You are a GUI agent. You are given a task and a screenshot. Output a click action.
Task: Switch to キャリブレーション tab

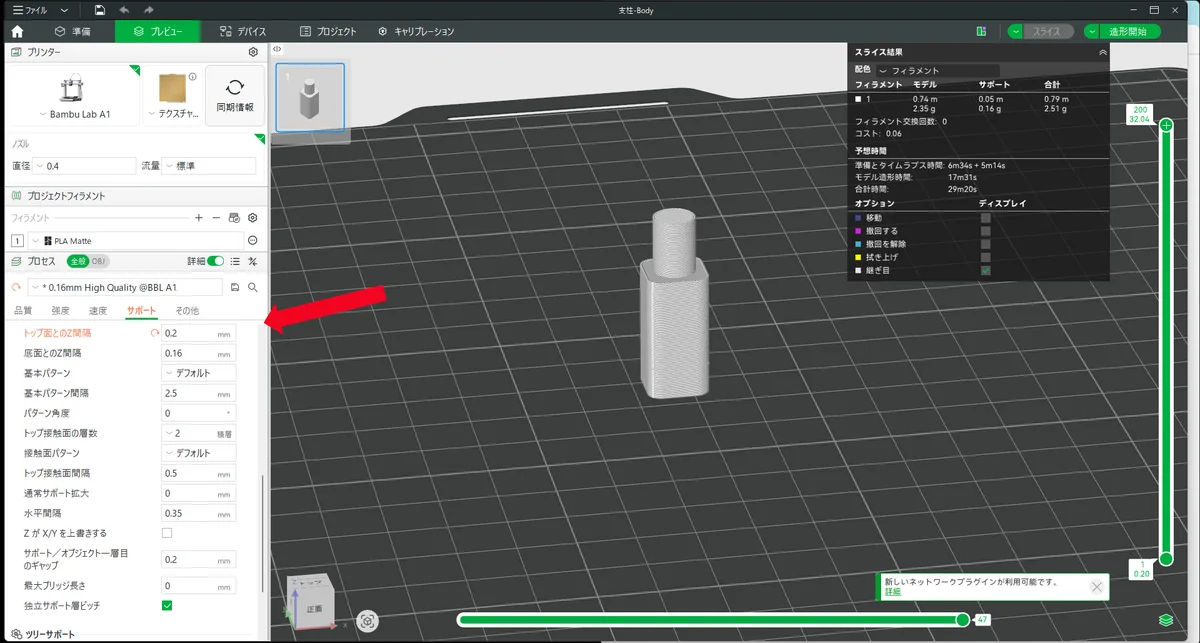pyautogui.click(x=417, y=31)
